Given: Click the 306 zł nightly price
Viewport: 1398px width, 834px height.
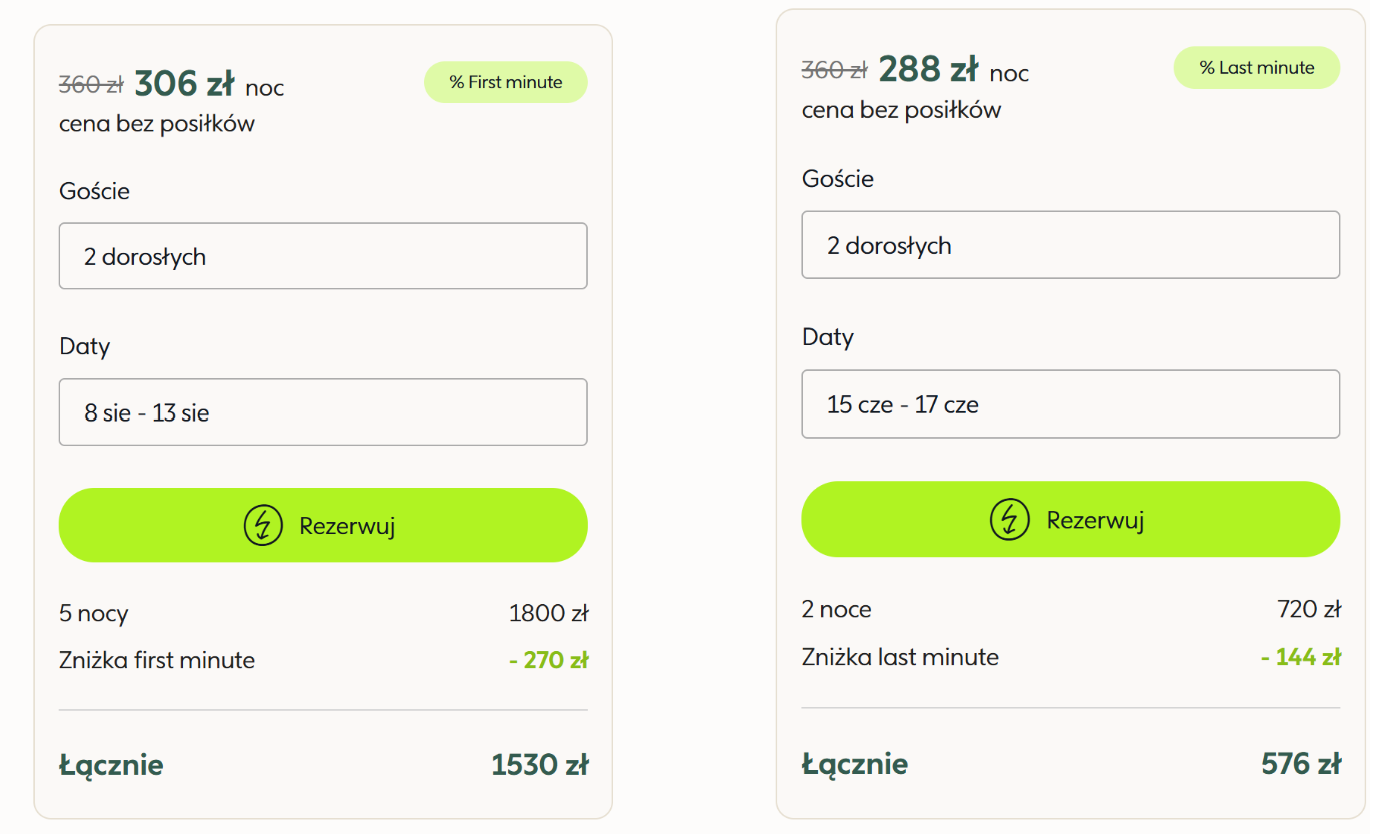Looking at the screenshot, I should click(x=184, y=84).
